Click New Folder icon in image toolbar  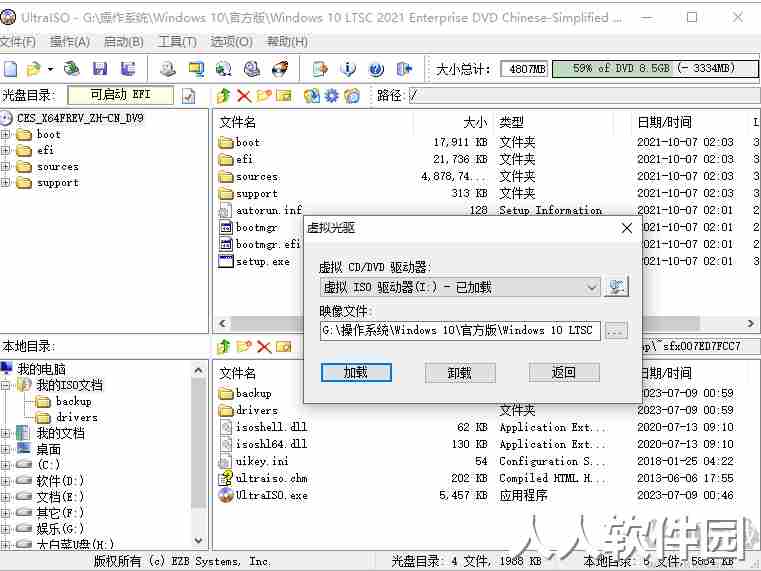[264, 96]
